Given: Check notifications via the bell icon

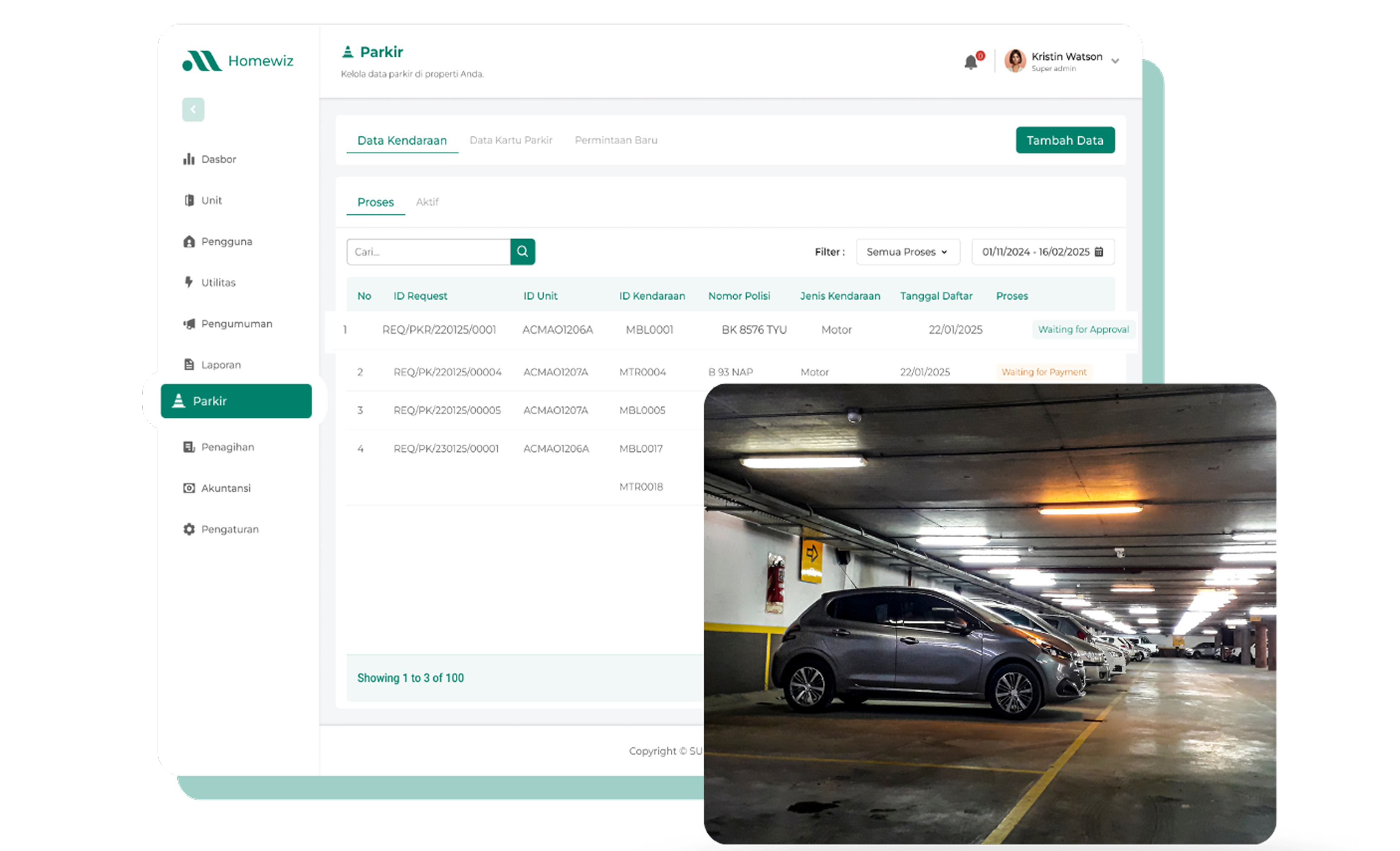Looking at the screenshot, I should click(x=971, y=62).
